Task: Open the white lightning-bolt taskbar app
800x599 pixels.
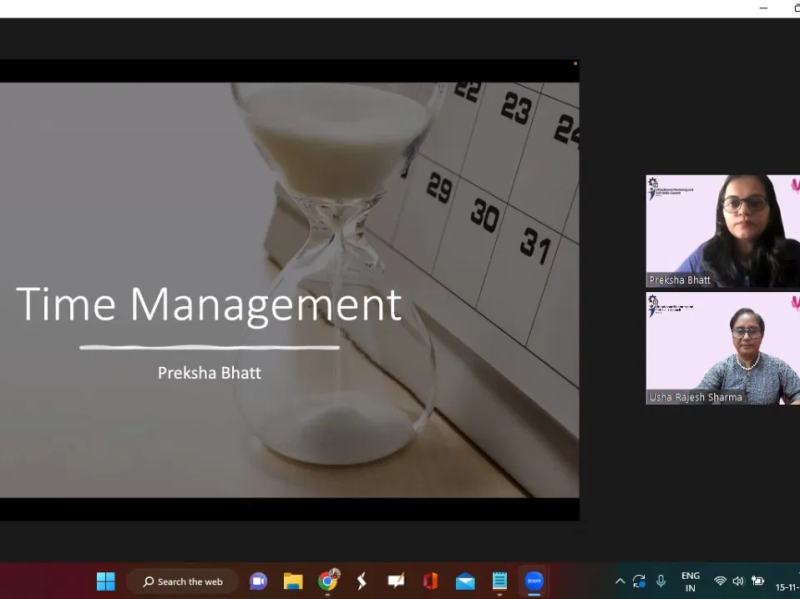Action: click(x=361, y=581)
